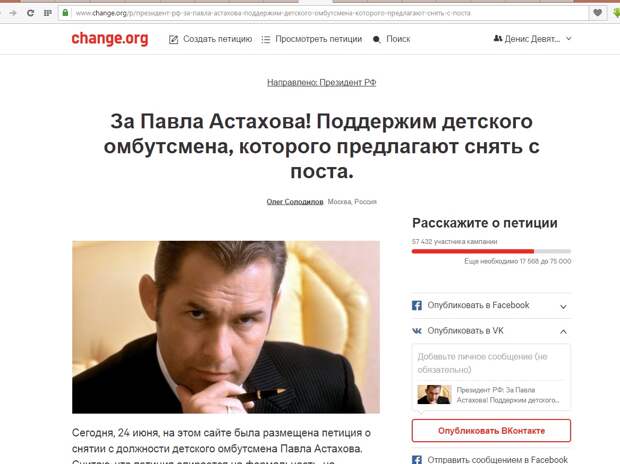Click the browser forward arrow
The image size is (620, 464).
pyautogui.click(x=13, y=13)
